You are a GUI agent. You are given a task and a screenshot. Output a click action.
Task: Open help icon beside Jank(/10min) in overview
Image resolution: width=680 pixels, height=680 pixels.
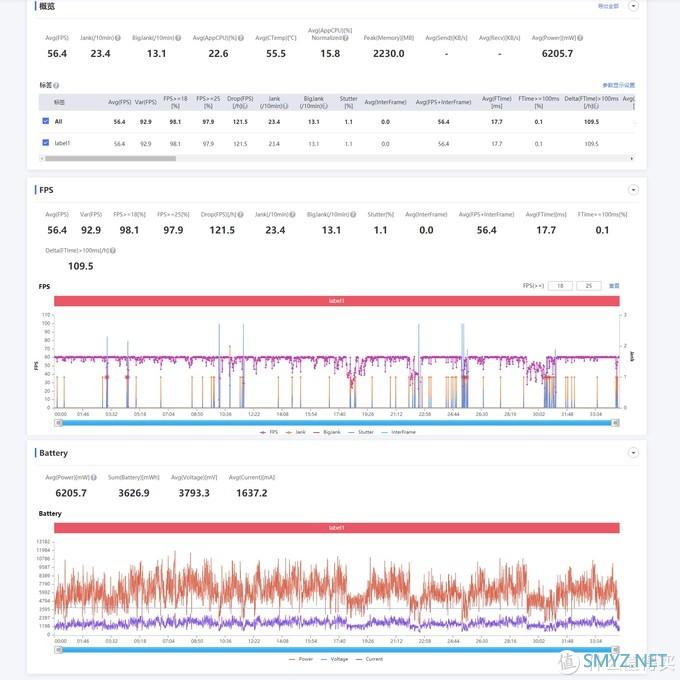(x=118, y=38)
